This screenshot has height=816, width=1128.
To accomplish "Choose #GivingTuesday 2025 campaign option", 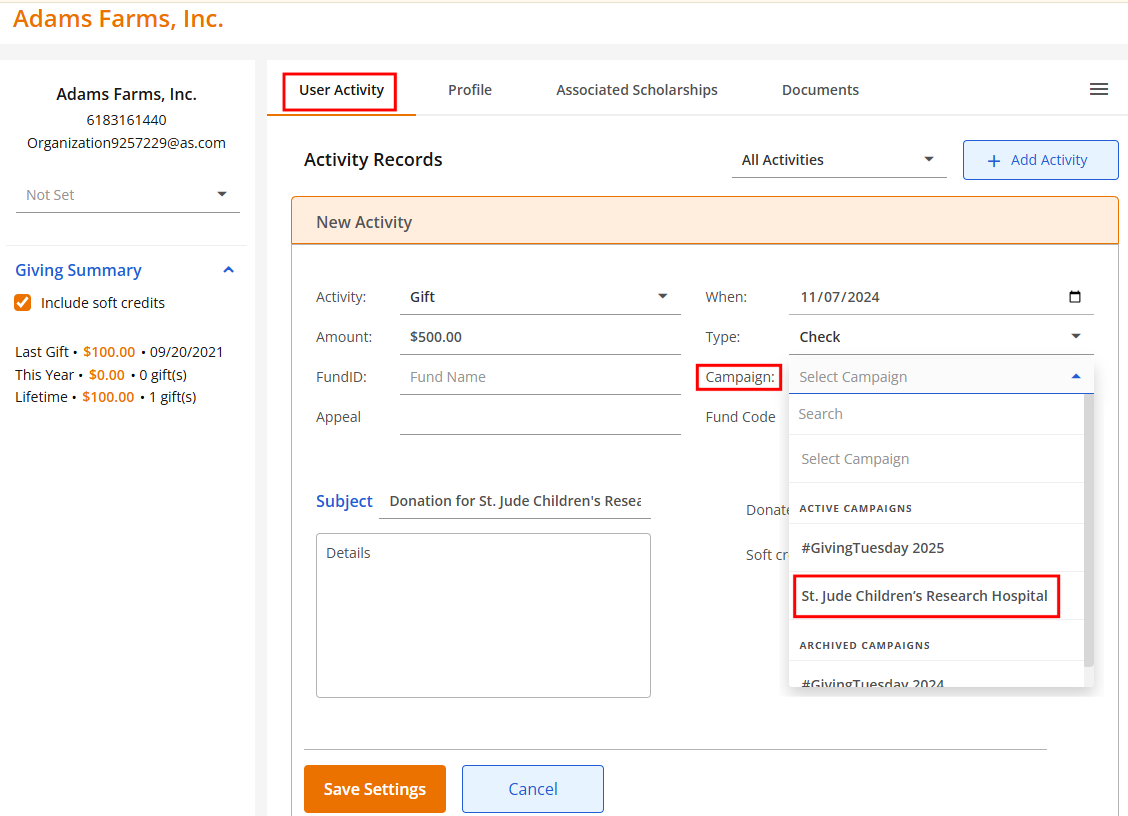I will tap(872, 548).
